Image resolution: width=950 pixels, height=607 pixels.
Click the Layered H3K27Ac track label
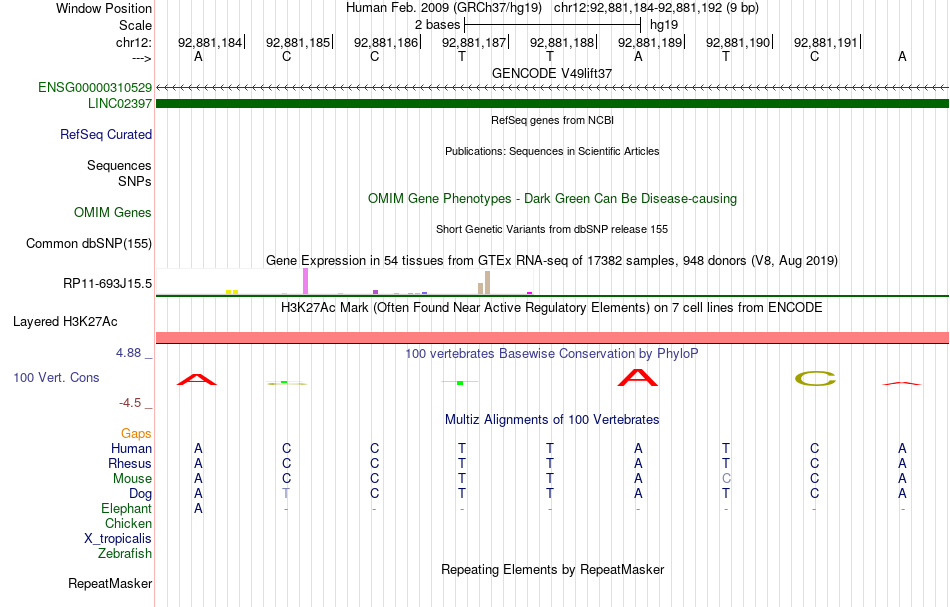pyautogui.click(x=65, y=322)
